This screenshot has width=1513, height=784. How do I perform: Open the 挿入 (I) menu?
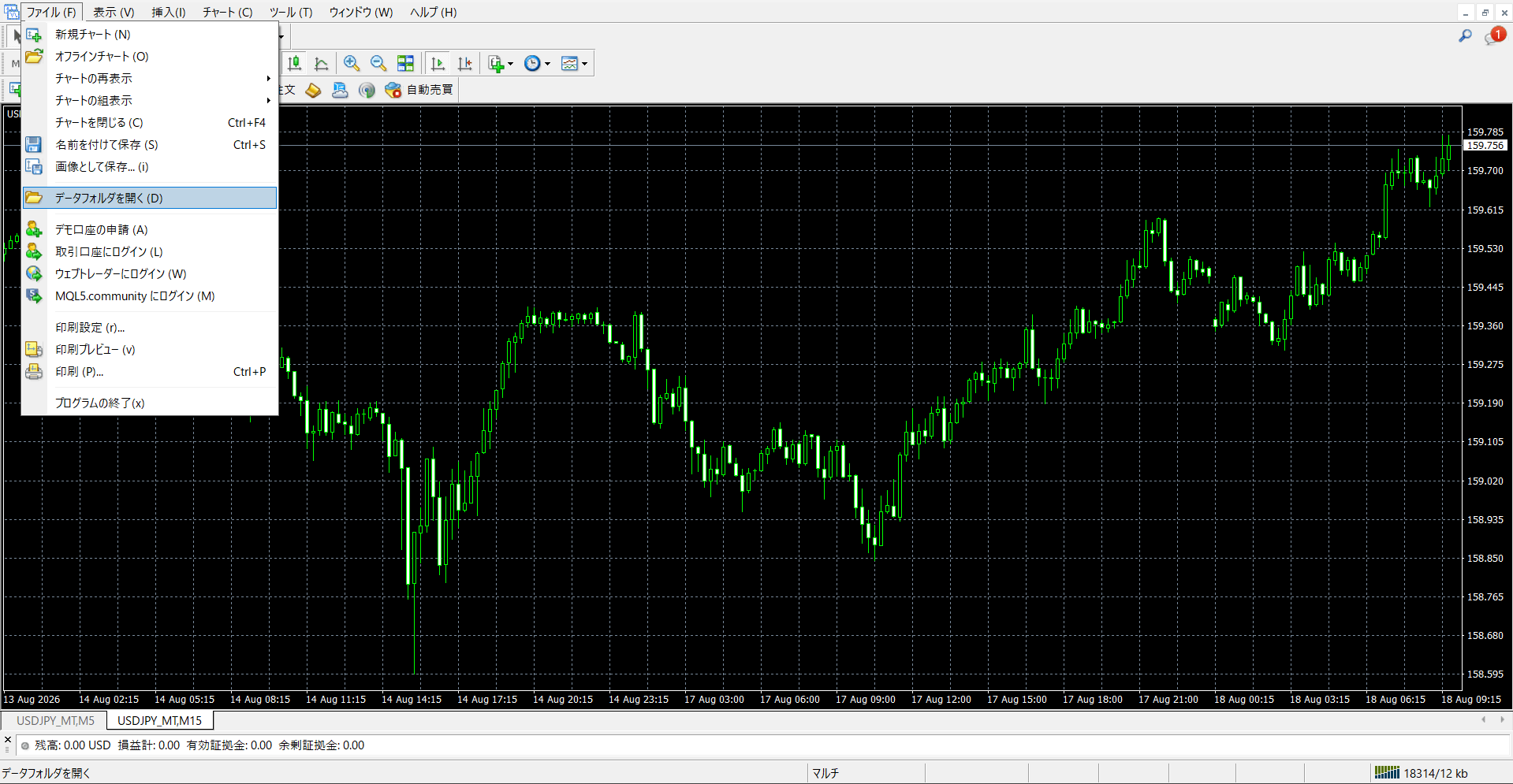click(x=169, y=12)
